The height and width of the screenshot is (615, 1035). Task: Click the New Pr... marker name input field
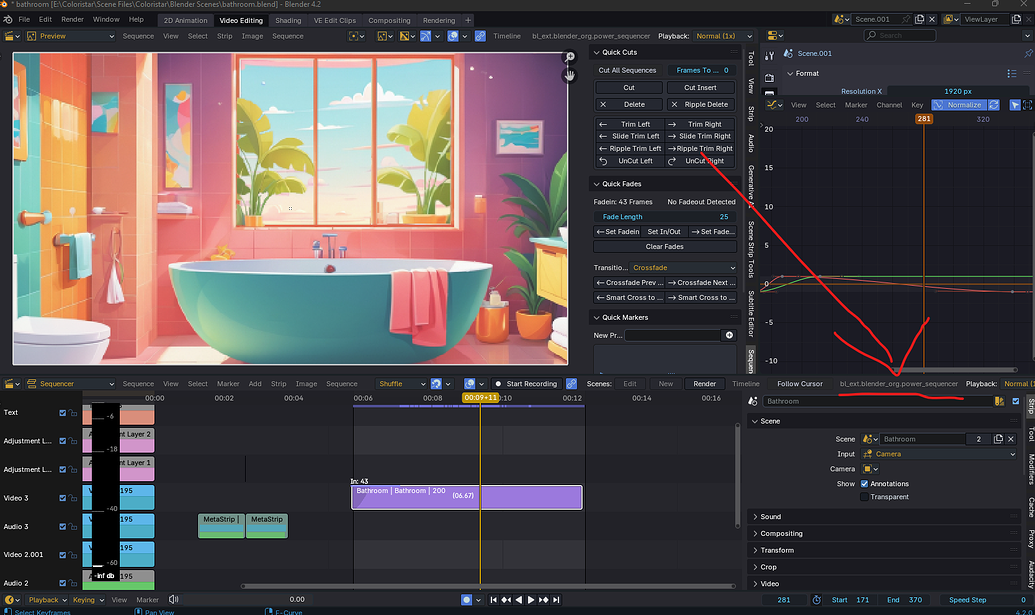click(x=672, y=335)
